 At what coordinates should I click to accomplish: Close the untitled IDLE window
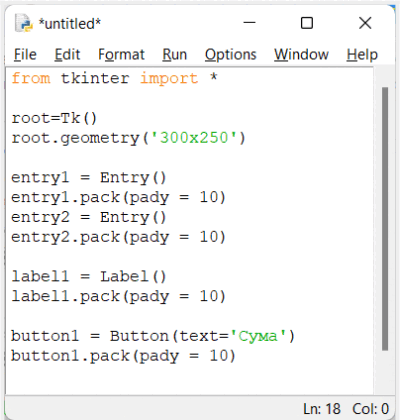[x=365, y=23]
